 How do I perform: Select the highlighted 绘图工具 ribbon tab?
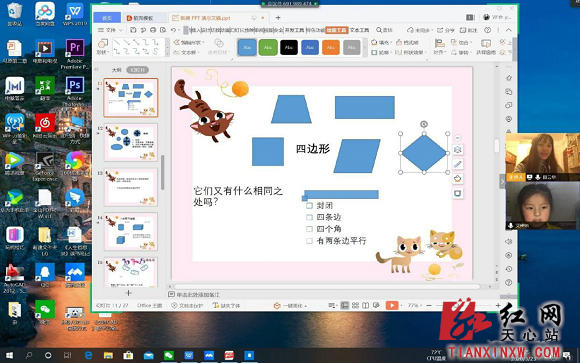click(x=337, y=30)
